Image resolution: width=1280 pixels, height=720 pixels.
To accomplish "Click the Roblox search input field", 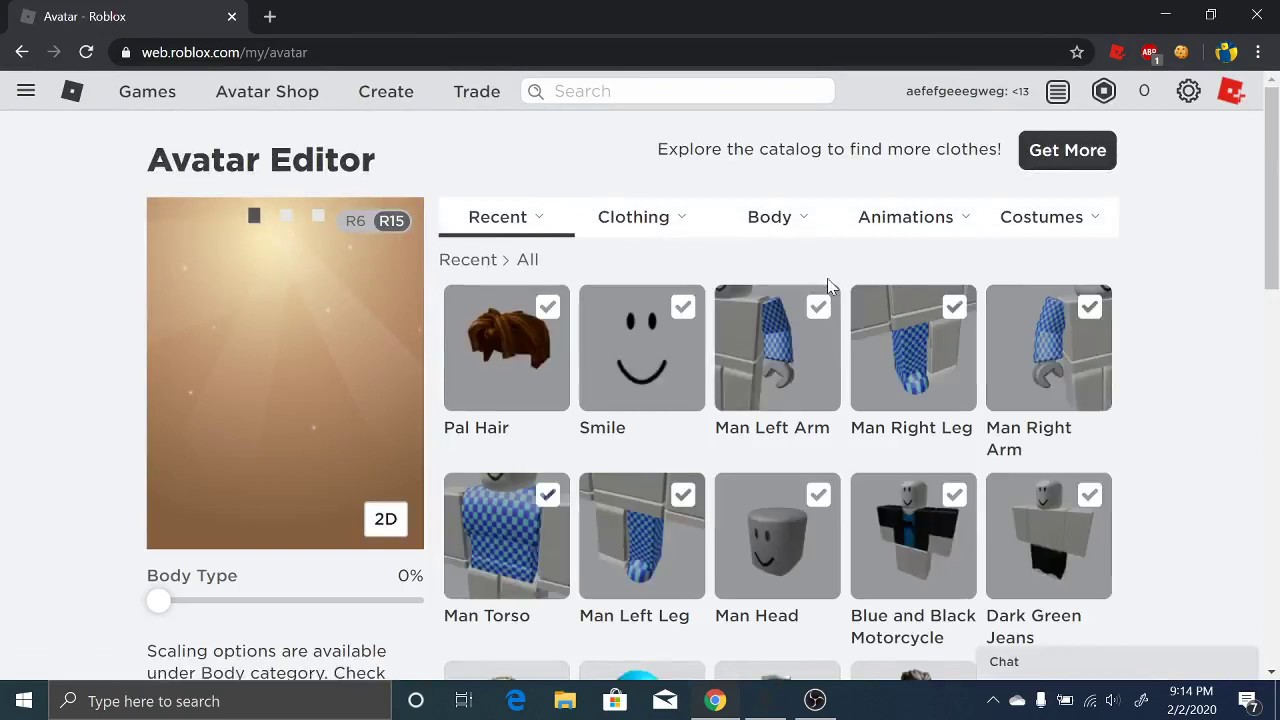I will [x=678, y=91].
